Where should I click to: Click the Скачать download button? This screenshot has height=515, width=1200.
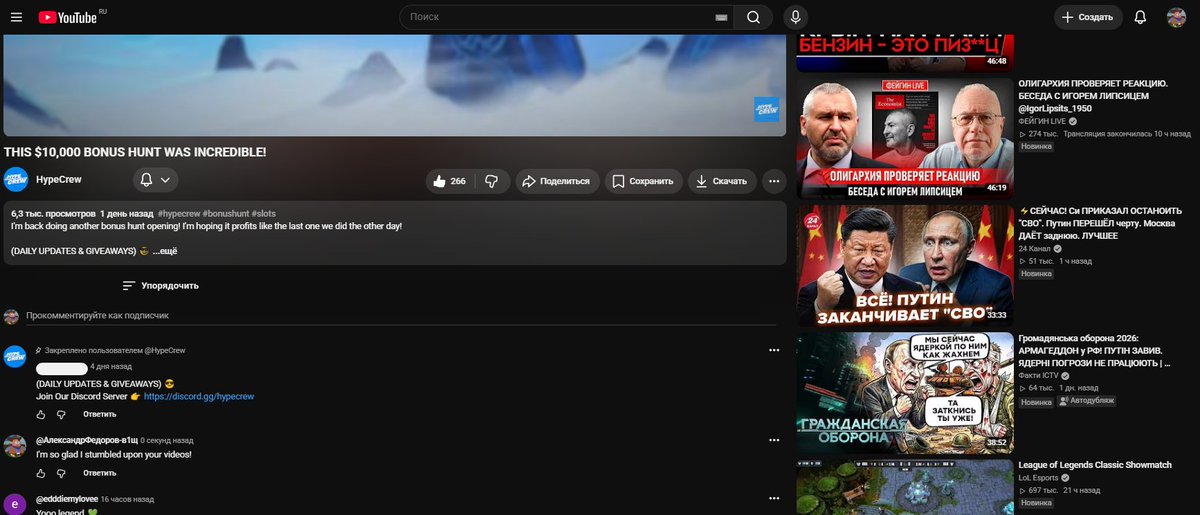[722, 181]
